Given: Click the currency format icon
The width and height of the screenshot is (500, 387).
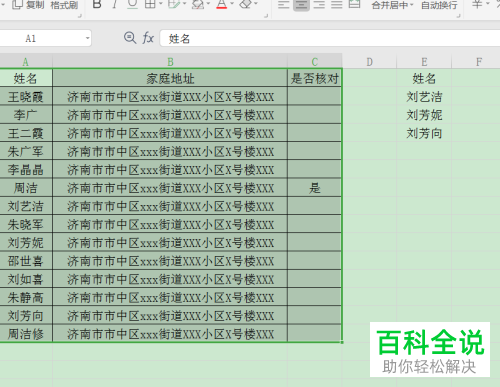Looking at the screenshot, I should 477,4.
